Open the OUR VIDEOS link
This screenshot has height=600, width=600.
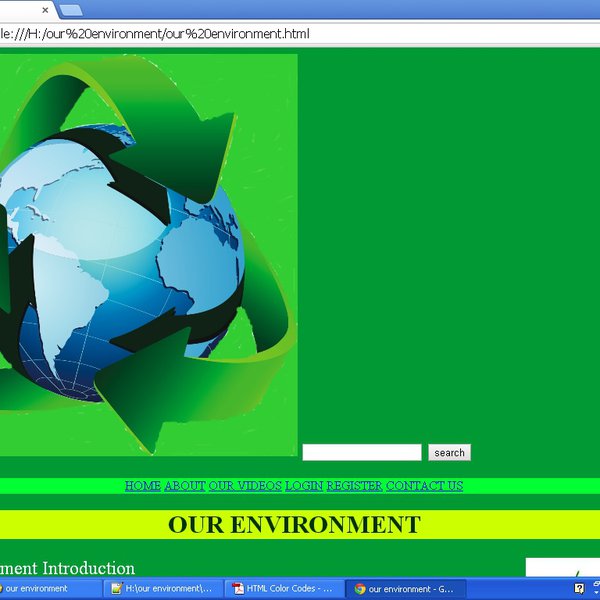(x=245, y=486)
